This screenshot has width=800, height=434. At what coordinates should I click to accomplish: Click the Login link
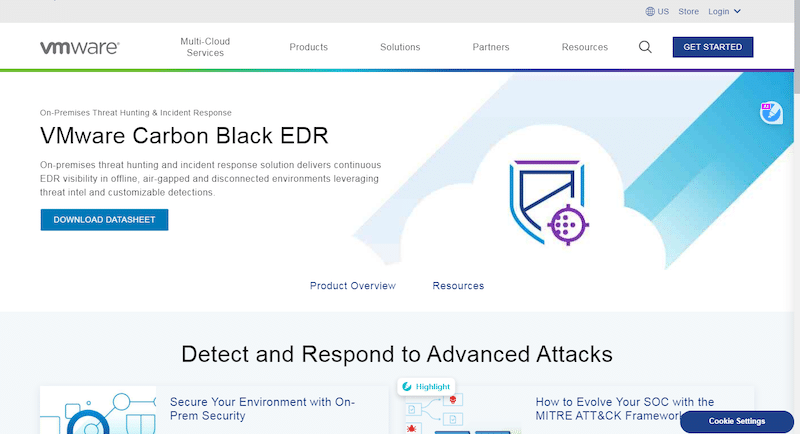[718, 11]
